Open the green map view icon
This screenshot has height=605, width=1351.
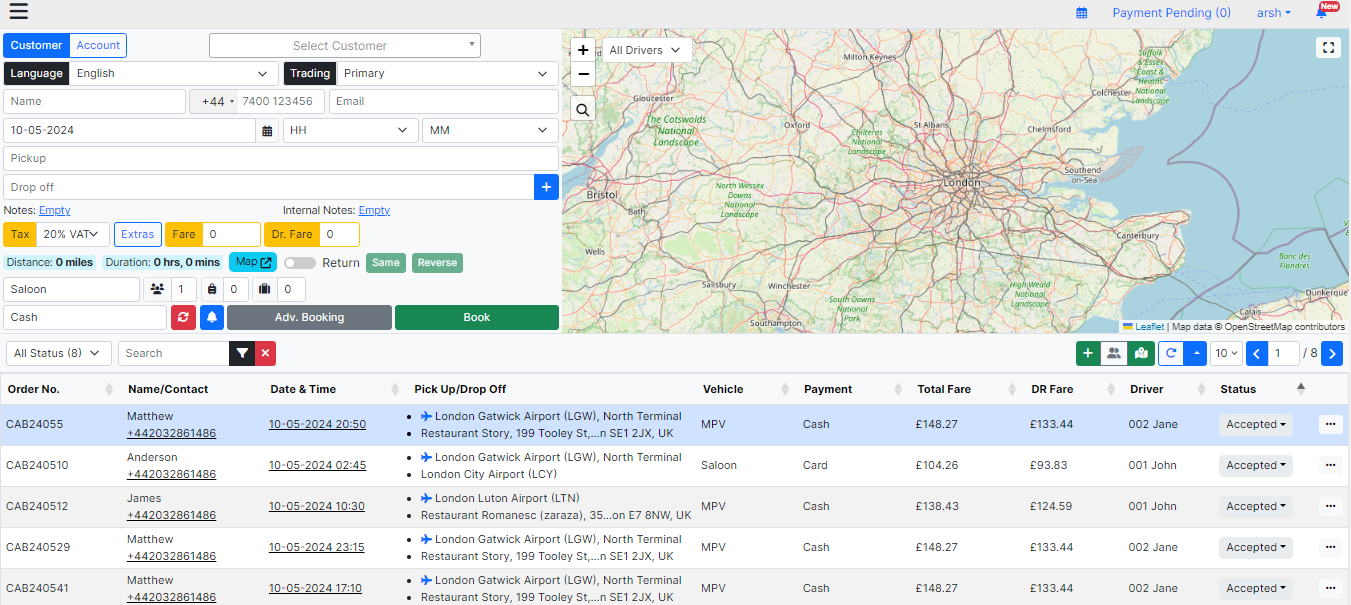pos(1140,353)
